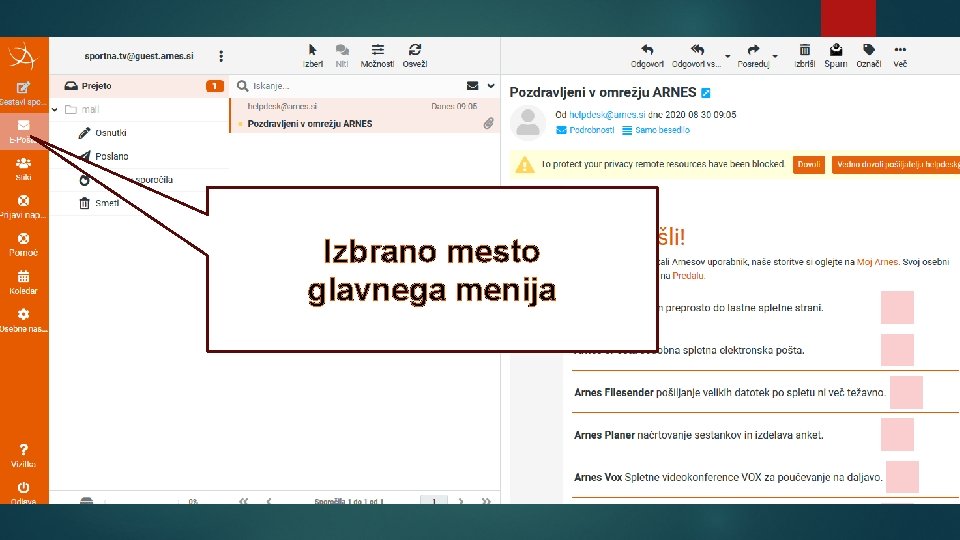The width and height of the screenshot is (960, 540).
Task: Expand the search options chevron
Action: pyautogui.click(x=491, y=86)
